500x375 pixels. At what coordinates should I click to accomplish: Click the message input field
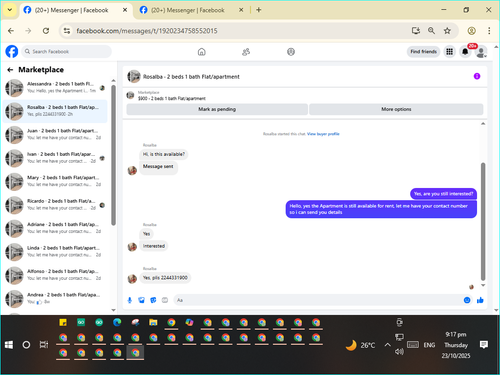tap(323, 300)
